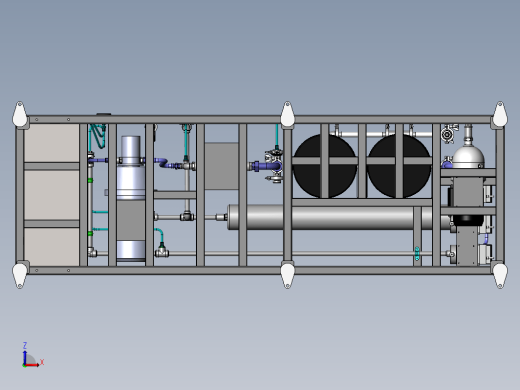Select the gray bolted mounting plate
This screenshot has width=520, height=390.
467,246
